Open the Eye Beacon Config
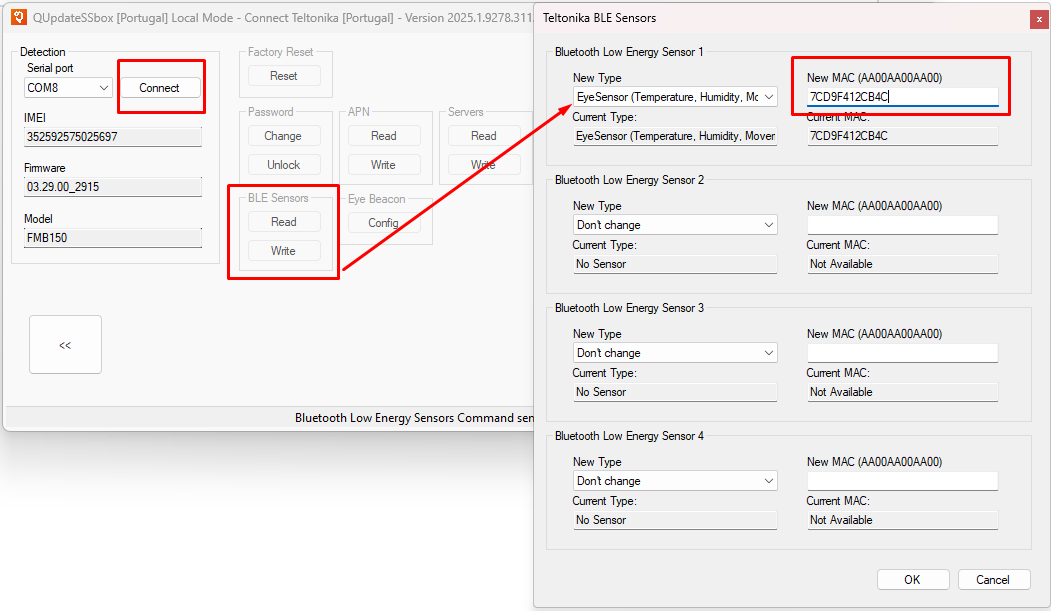The width and height of the screenshot is (1051, 611). pyautogui.click(x=383, y=223)
